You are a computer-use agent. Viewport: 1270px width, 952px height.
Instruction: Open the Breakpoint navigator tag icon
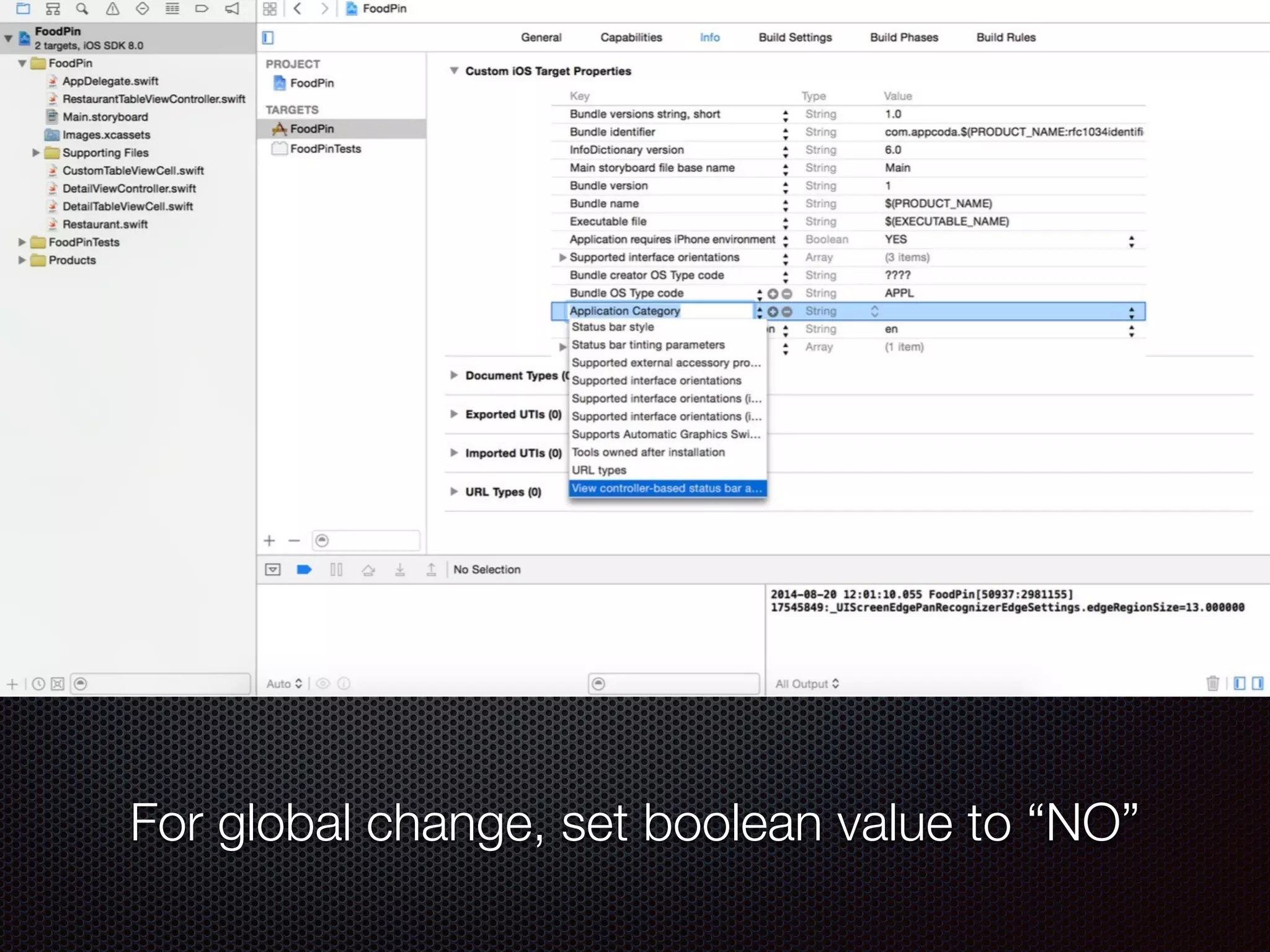[202, 9]
